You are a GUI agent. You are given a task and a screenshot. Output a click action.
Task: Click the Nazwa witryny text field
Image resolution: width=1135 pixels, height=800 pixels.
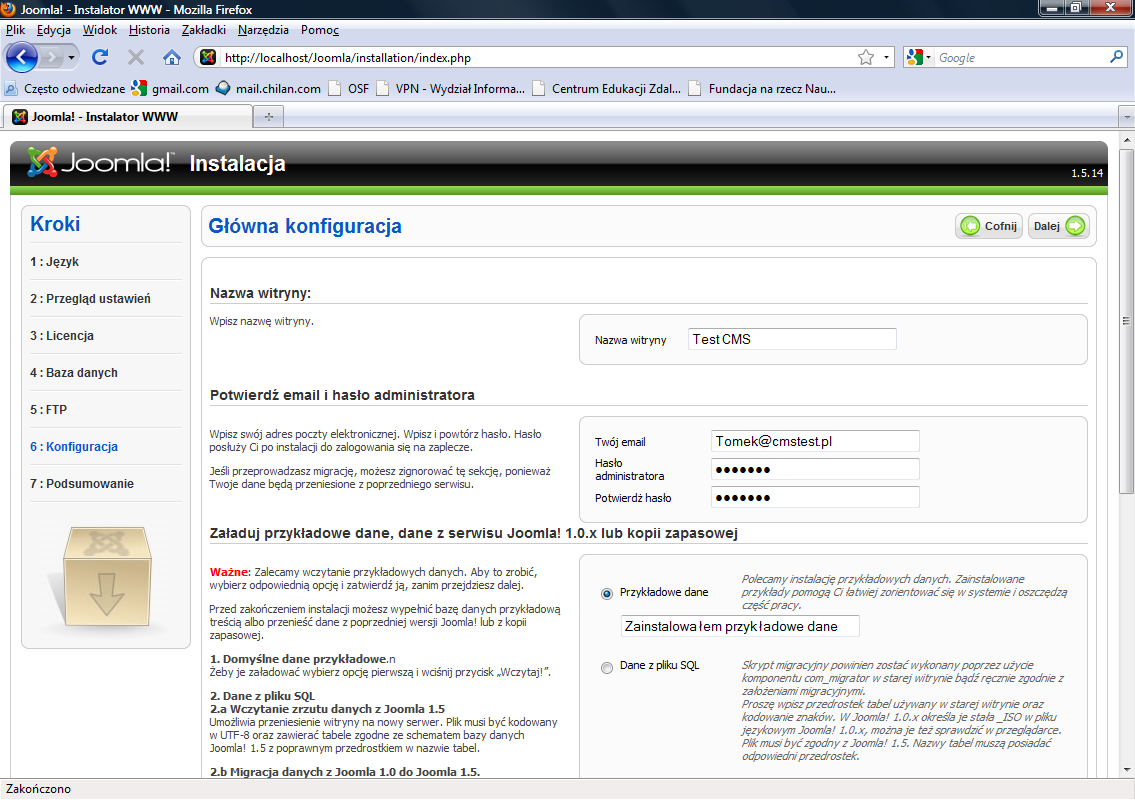pyautogui.click(x=792, y=339)
